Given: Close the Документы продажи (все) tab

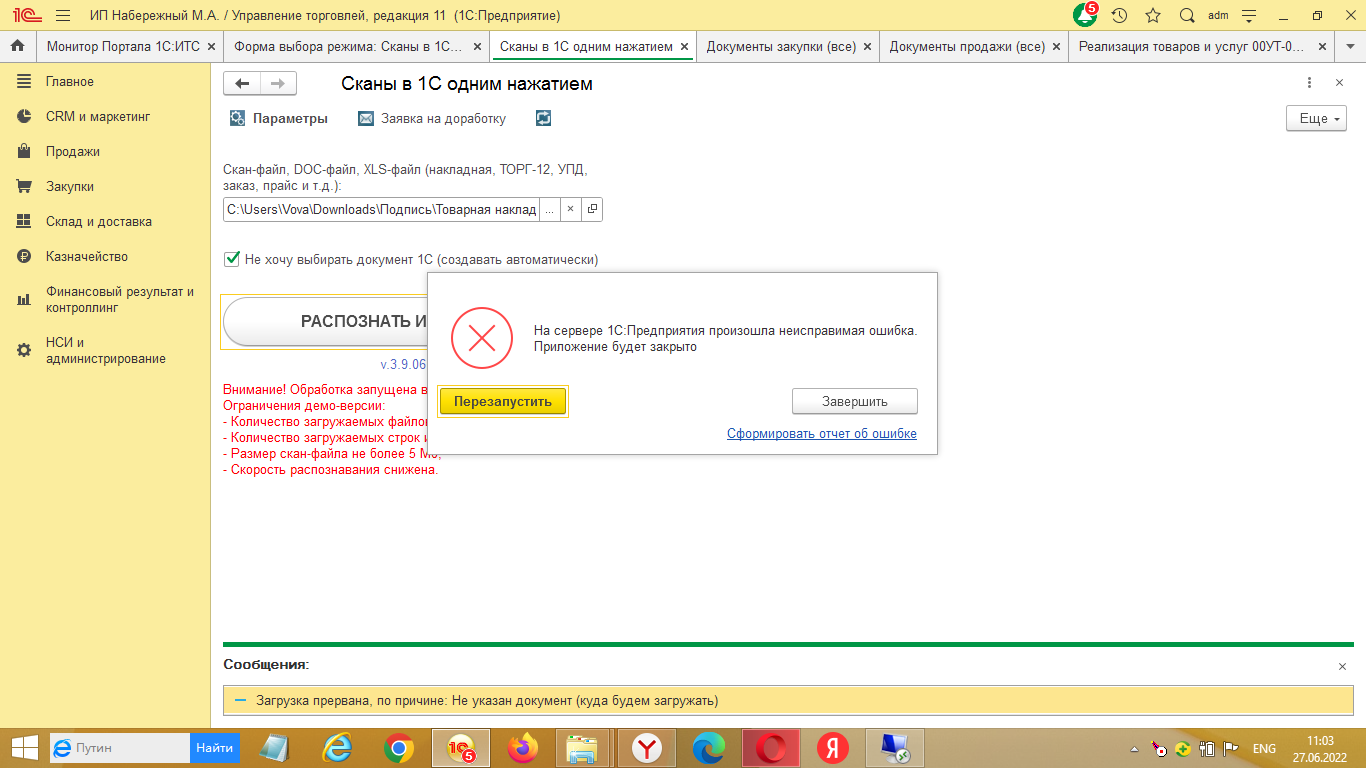Looking at the screenshot, I should (x=1055, y=46).
